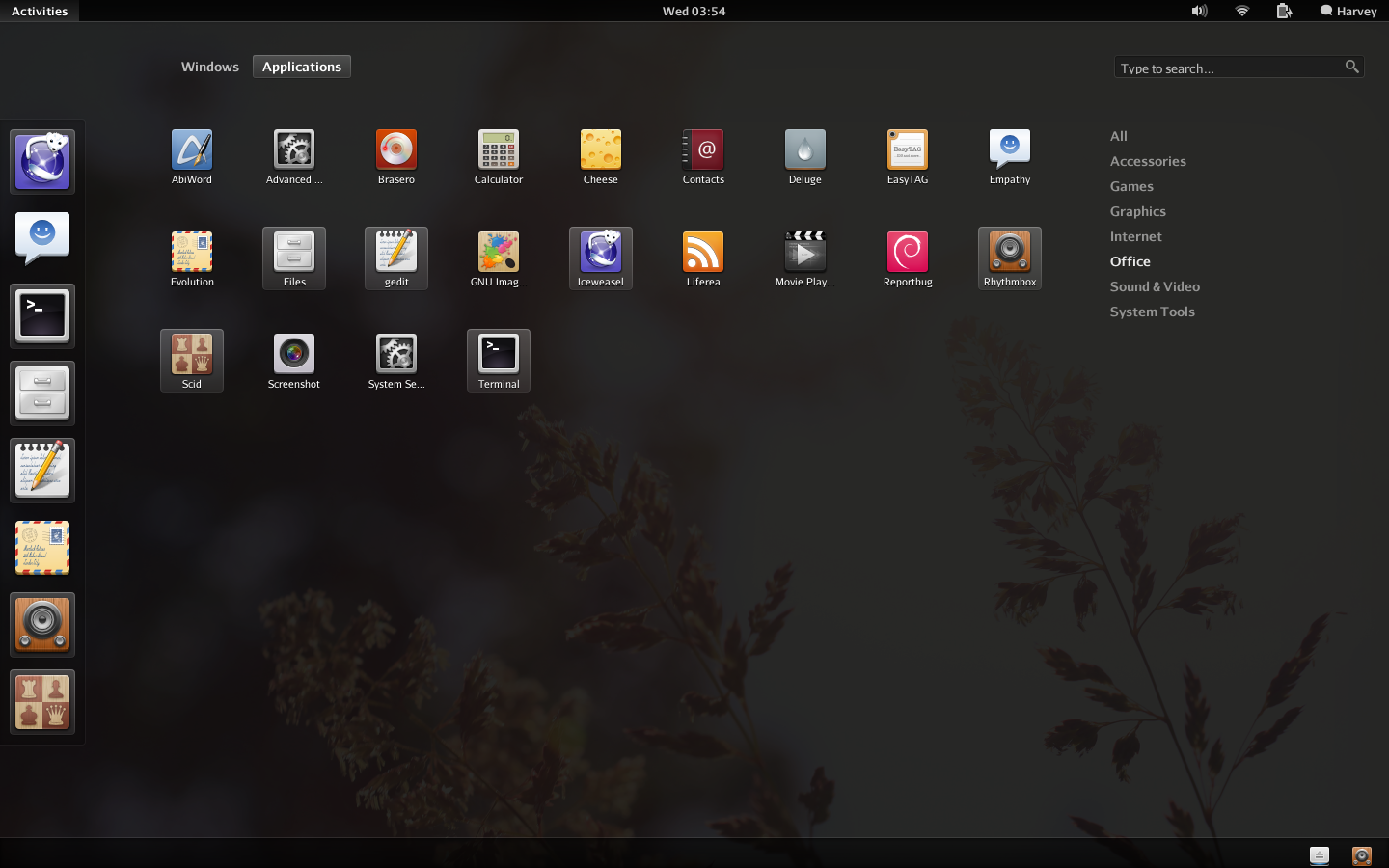Open the Liferea feed reader
This screenshot has height=868, width=1389.
pyautogui.click(x=703, y=258)
